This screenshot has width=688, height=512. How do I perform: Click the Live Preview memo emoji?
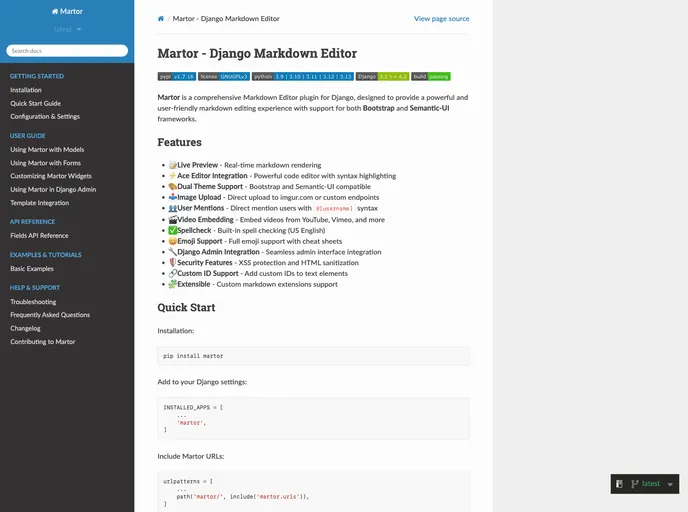tap(173, 165)
